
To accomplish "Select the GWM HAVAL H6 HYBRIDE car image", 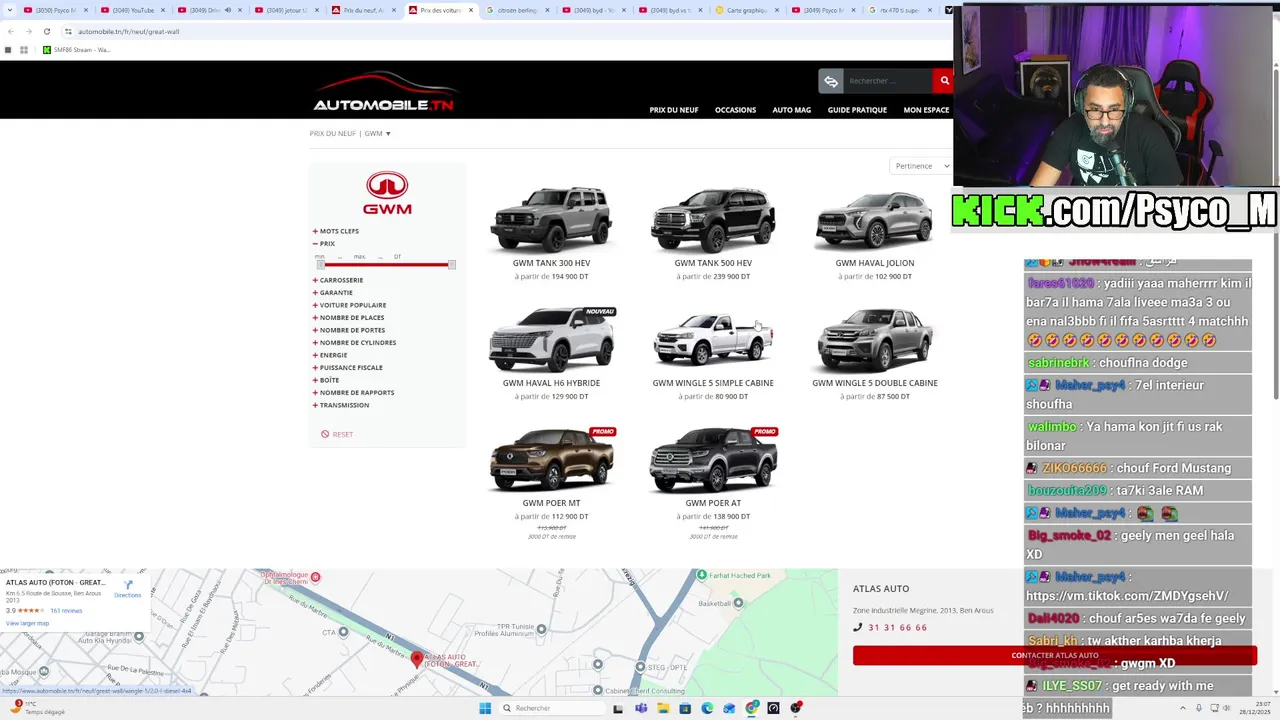I will coord(551,340).
